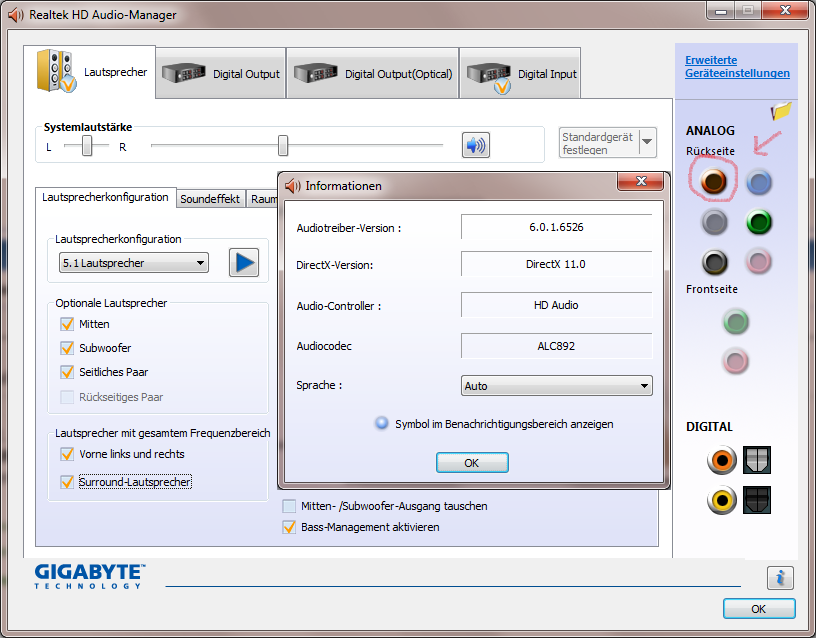Disable Bass-Management aktivieren checkbox
816x638 pixels.
point(289,527)
